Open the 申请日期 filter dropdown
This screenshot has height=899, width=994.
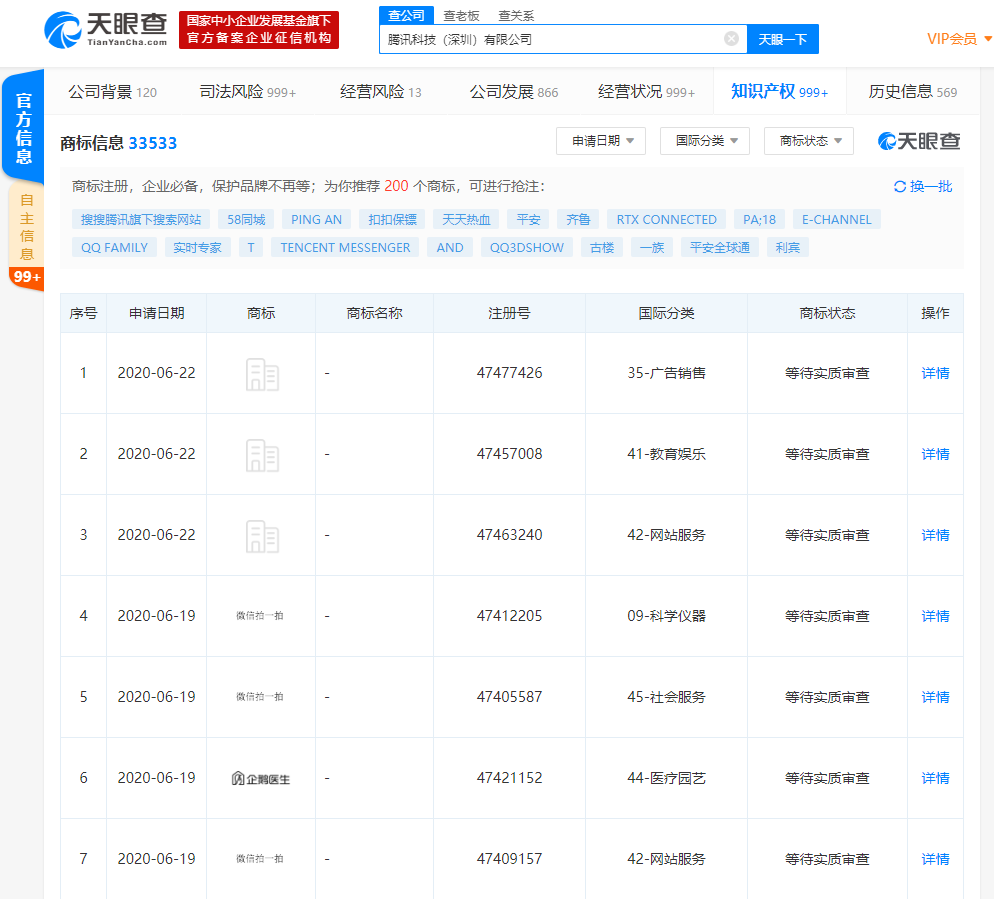tap(600, 141)
